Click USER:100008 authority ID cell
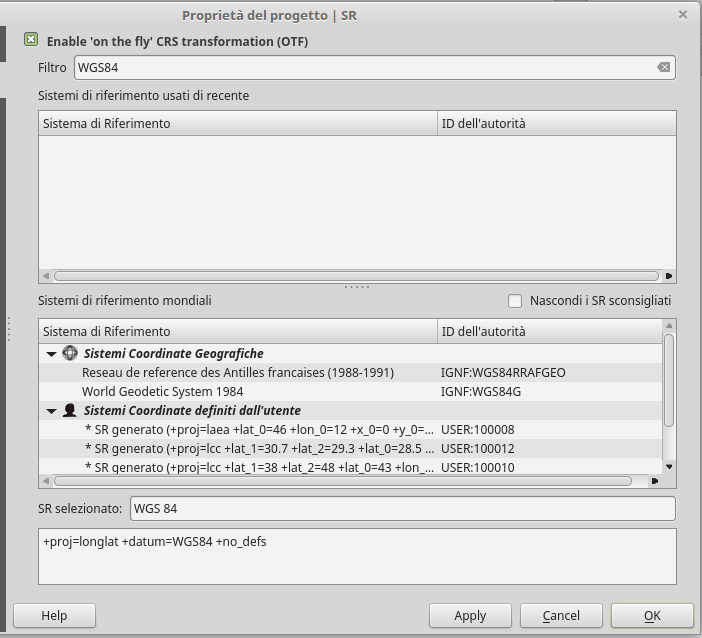Screen dimensions: 702x638 coord(478,430)
